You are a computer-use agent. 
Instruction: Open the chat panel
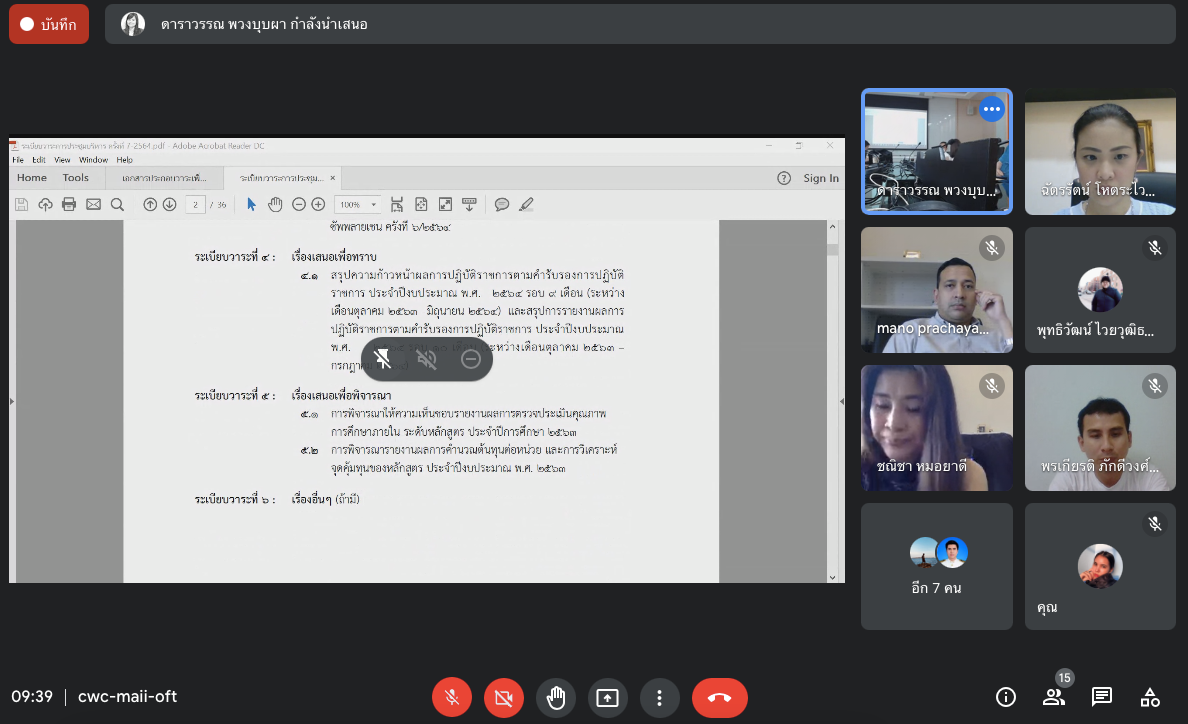click(1102, 697)
